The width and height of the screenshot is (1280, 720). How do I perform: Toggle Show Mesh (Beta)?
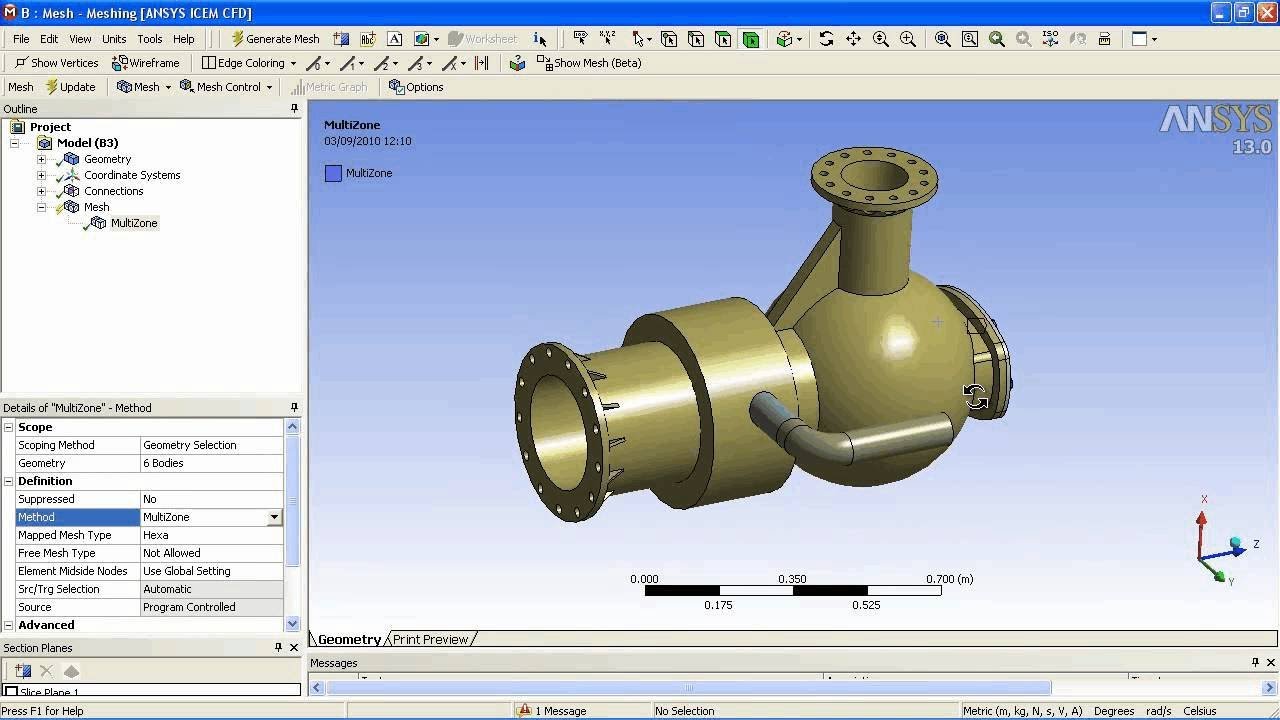click(x=589, y=63)
